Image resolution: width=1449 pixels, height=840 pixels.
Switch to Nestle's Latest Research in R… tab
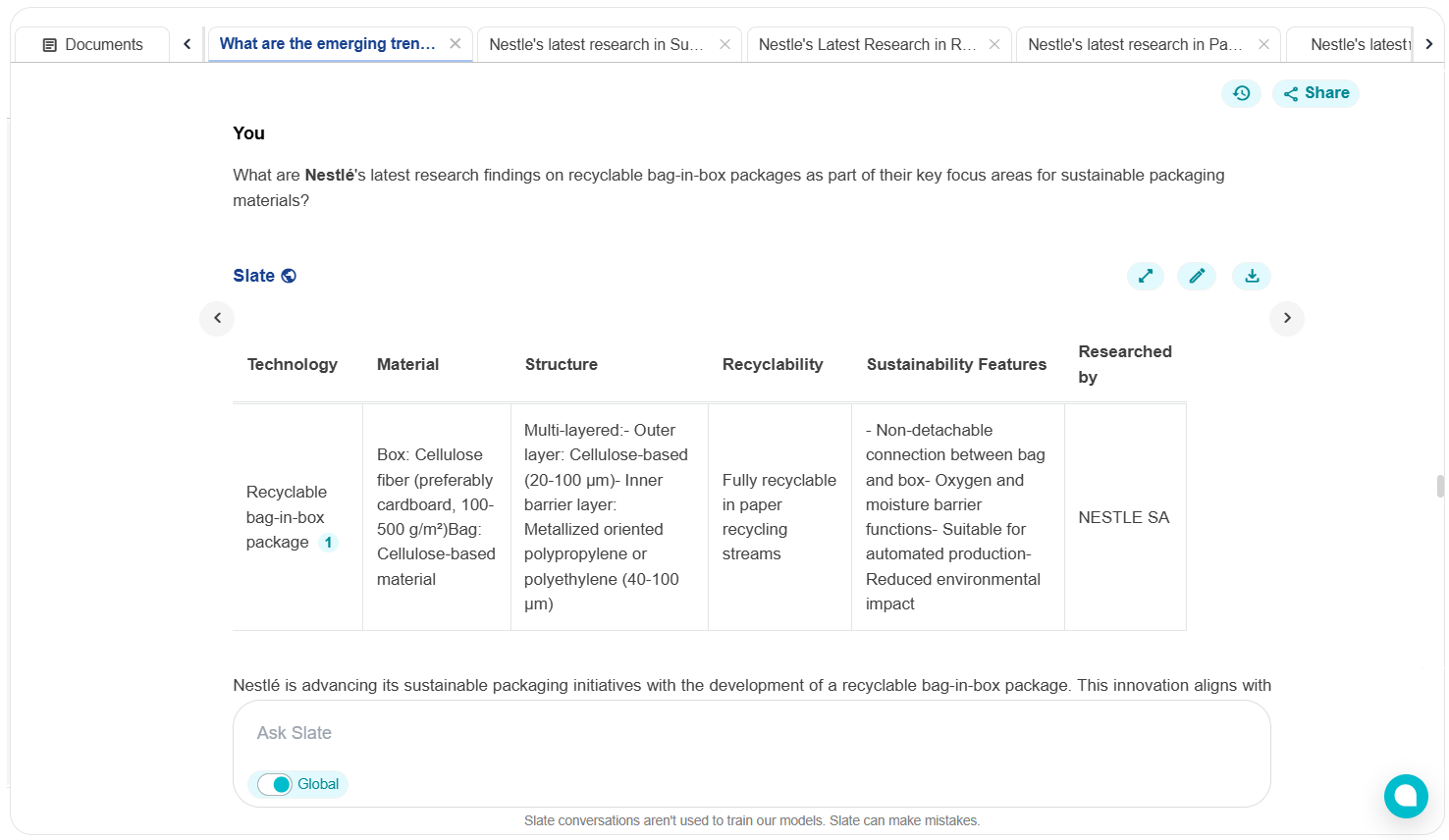click(867, 45)
